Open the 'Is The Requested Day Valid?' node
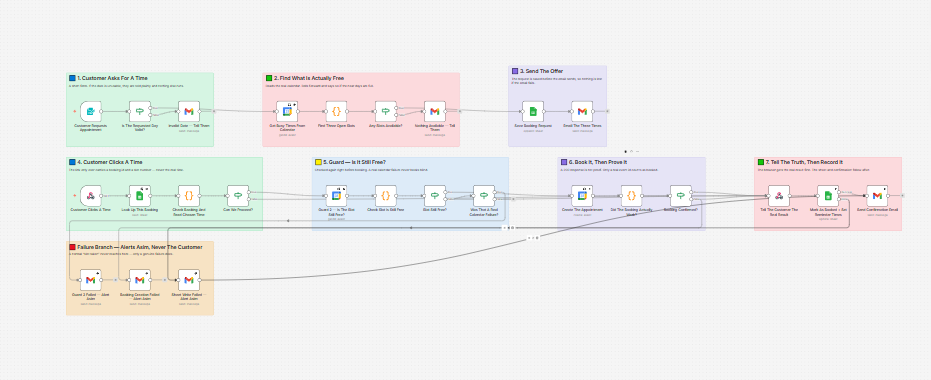 click(140, 111)
